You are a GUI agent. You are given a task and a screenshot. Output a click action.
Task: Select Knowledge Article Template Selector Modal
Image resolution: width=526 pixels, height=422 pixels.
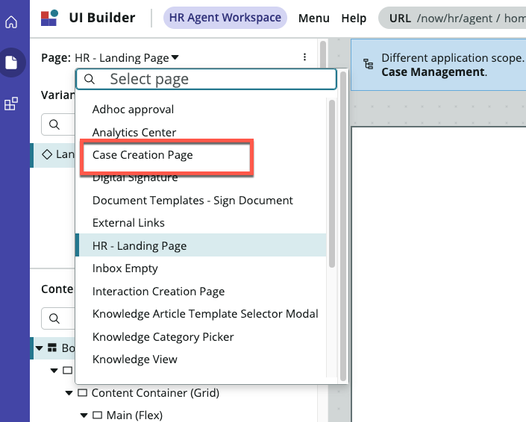(x=201, y=314)
